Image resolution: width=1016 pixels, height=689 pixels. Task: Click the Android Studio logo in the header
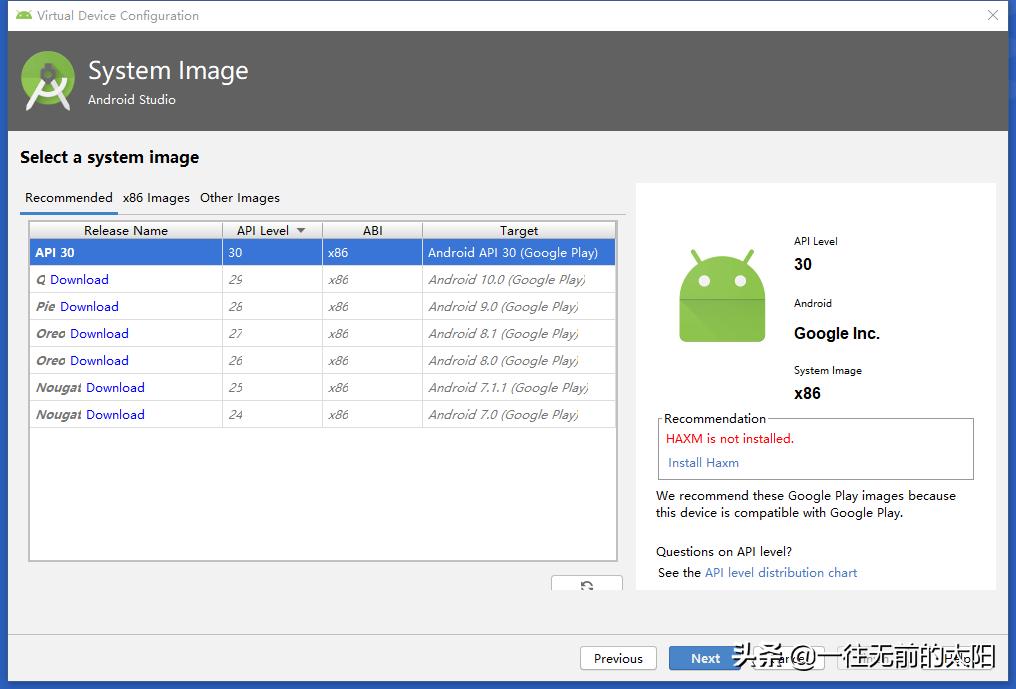[47, 80]
